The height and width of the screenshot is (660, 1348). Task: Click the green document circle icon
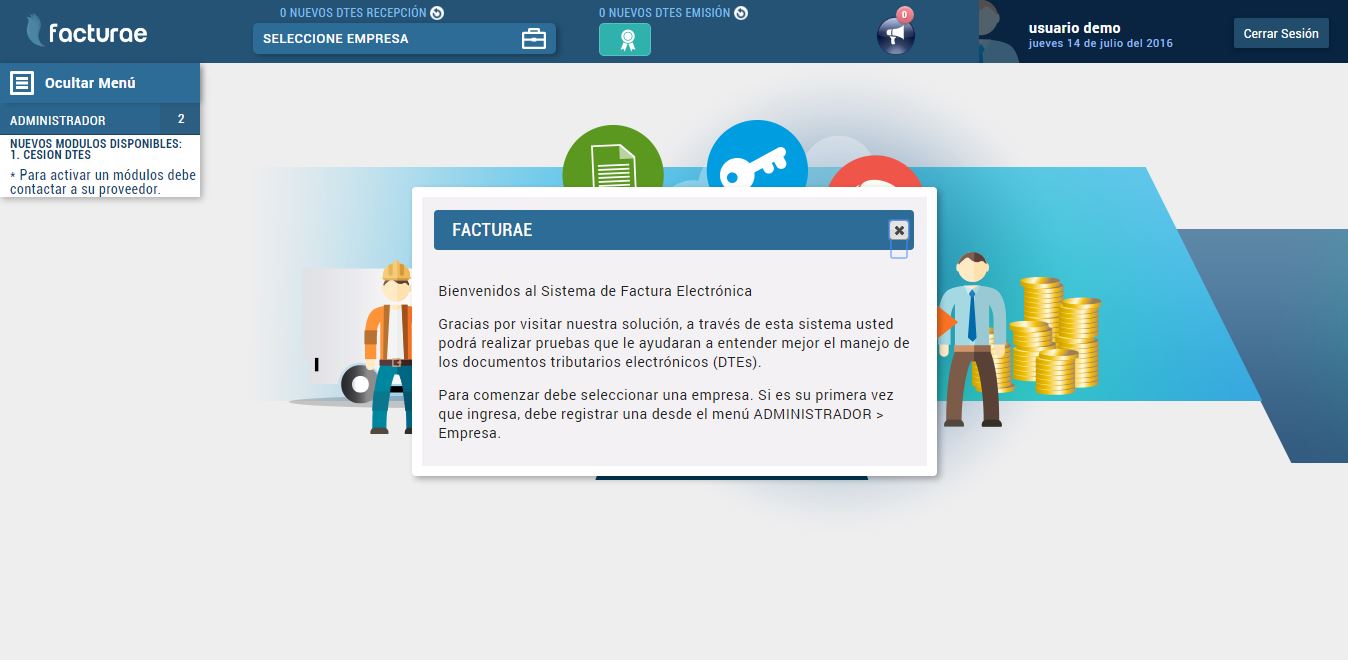coord(613,157)
